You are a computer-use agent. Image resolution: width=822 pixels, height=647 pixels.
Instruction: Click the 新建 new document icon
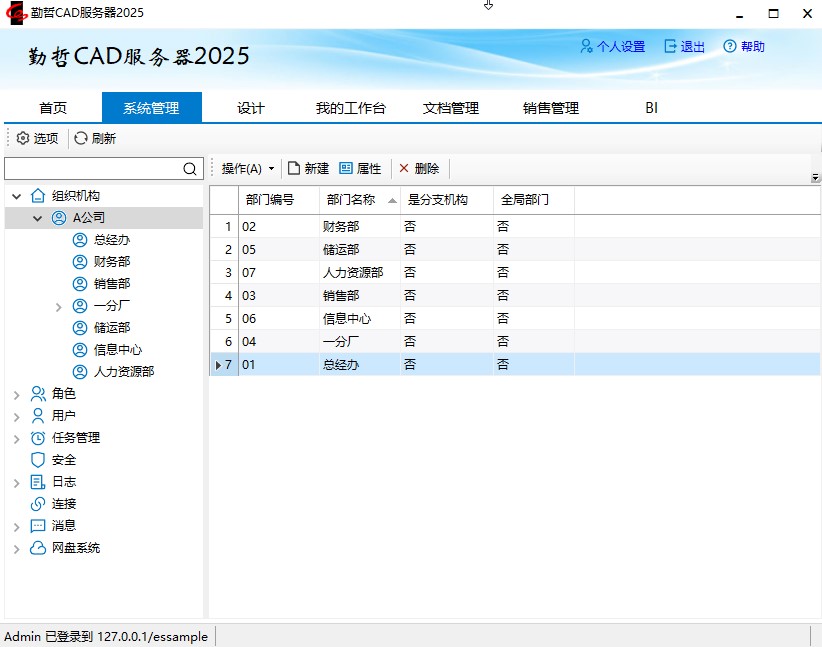coord(294,169)
